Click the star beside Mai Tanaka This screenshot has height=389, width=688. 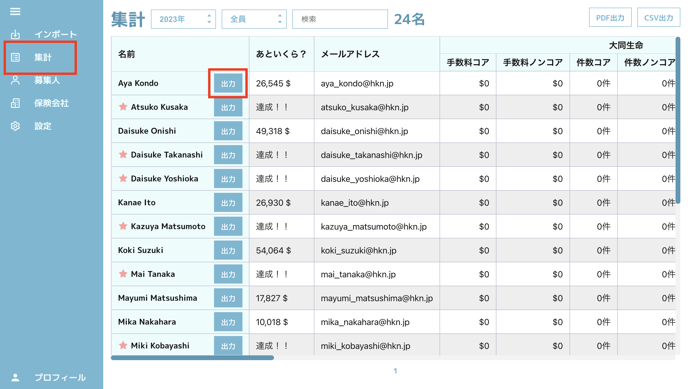coord(123,274)
